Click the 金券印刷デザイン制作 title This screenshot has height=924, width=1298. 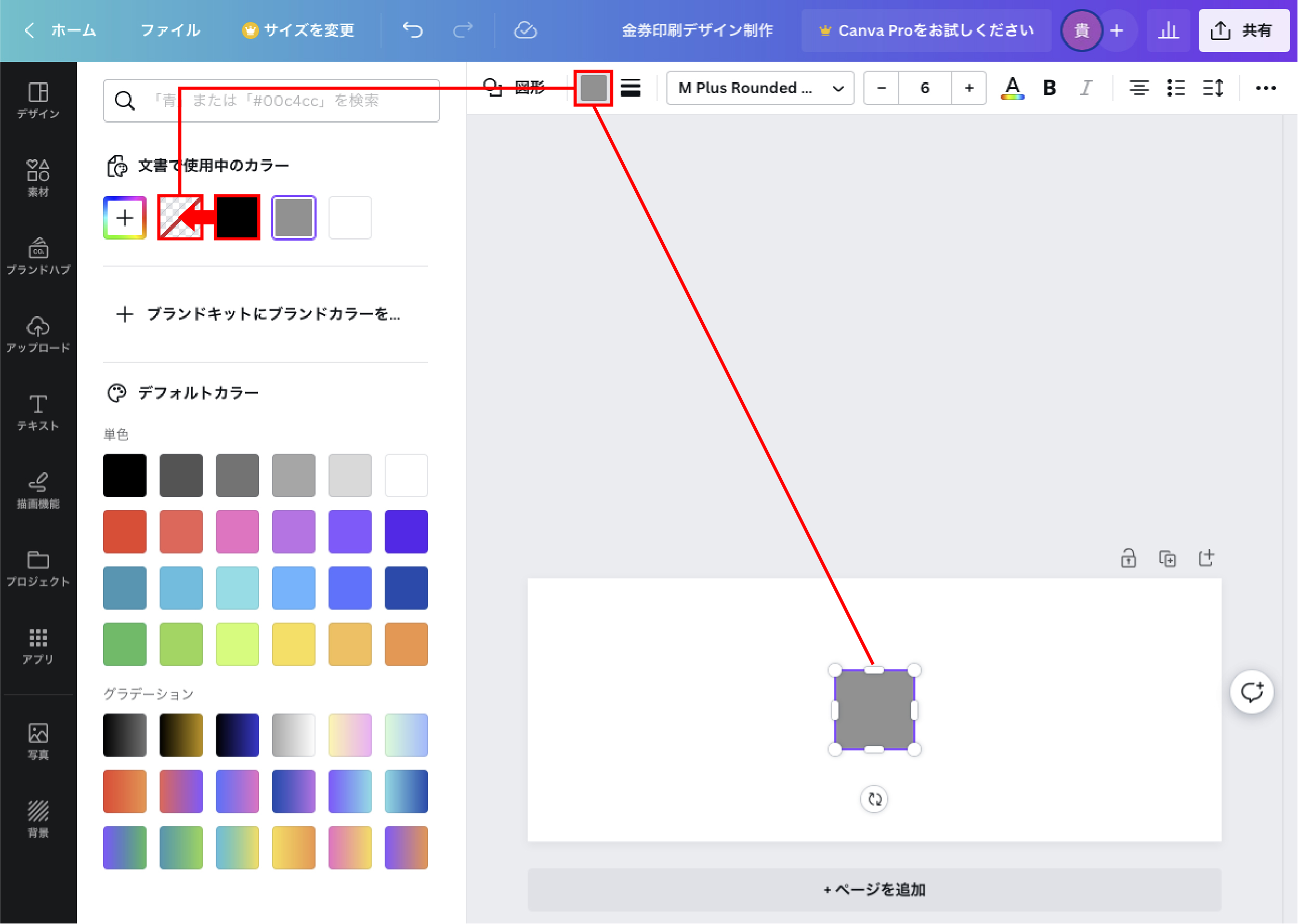697,30
